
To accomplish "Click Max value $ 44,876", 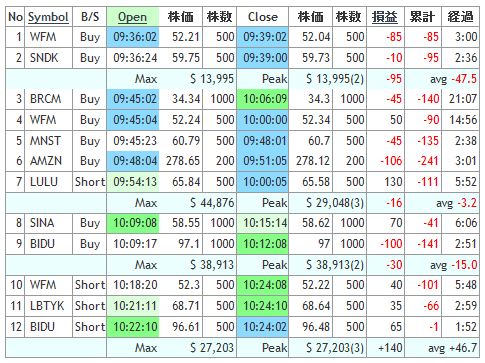I will 212,203.
